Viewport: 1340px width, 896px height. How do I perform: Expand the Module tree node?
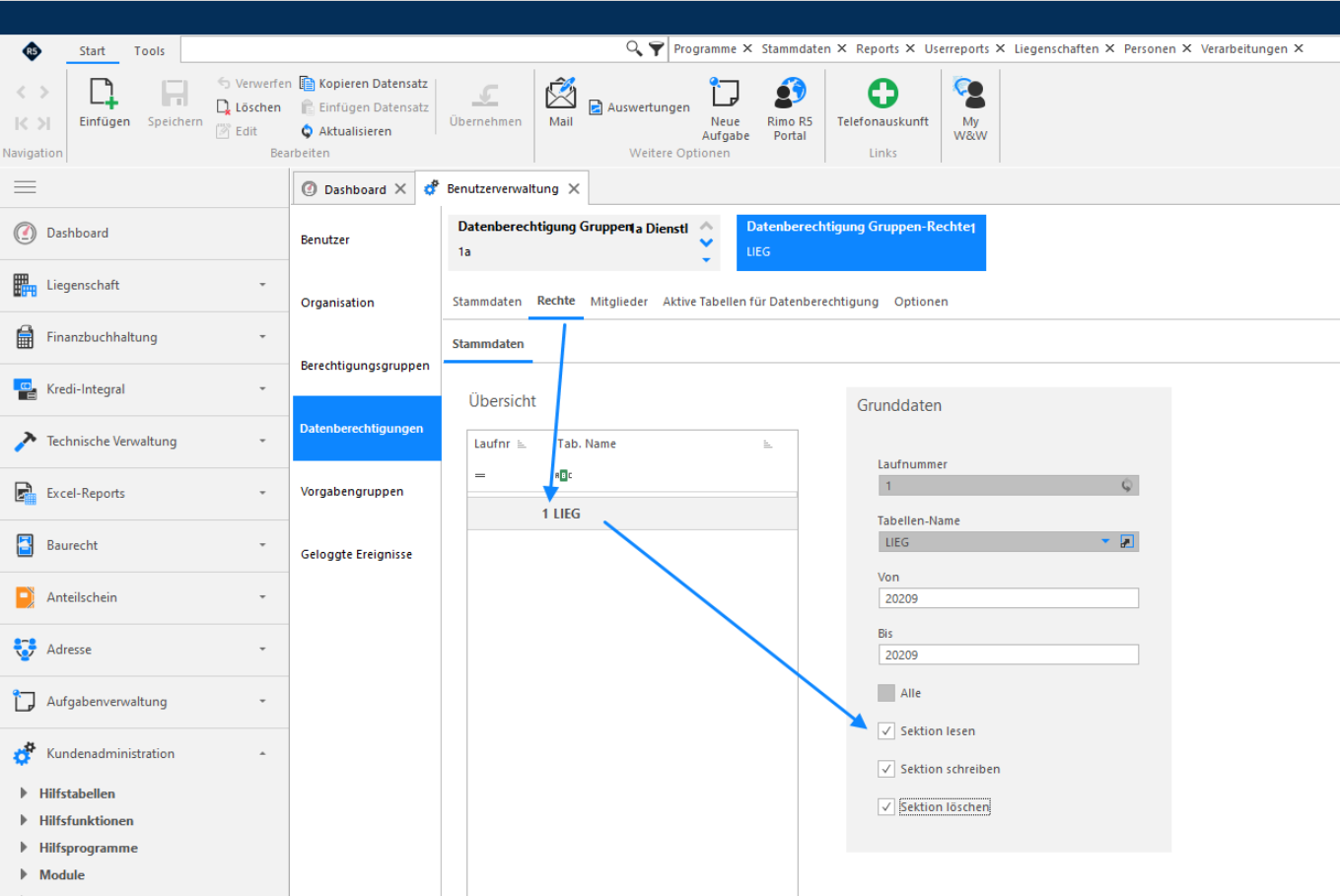[x=24, y=875]
